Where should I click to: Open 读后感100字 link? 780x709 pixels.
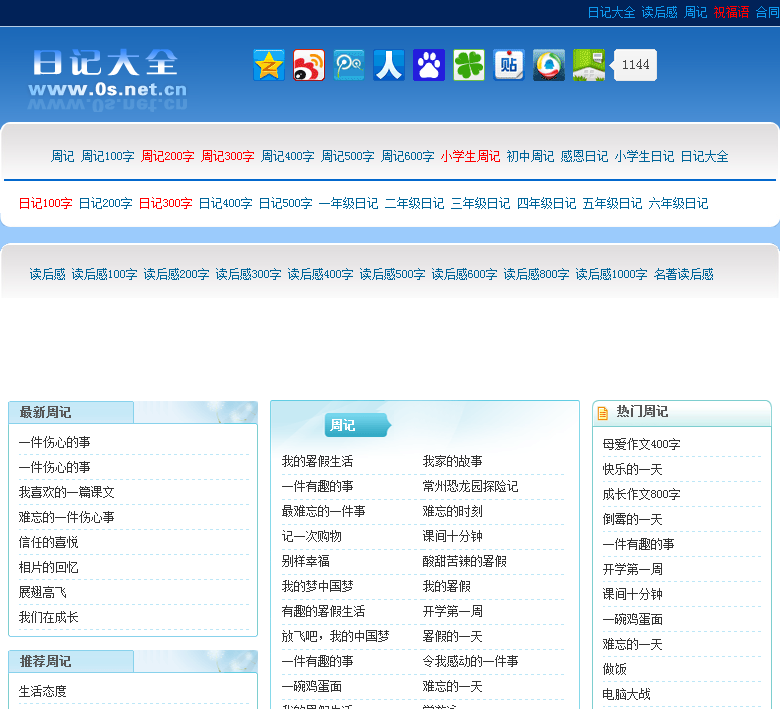(x=104, y=274)
